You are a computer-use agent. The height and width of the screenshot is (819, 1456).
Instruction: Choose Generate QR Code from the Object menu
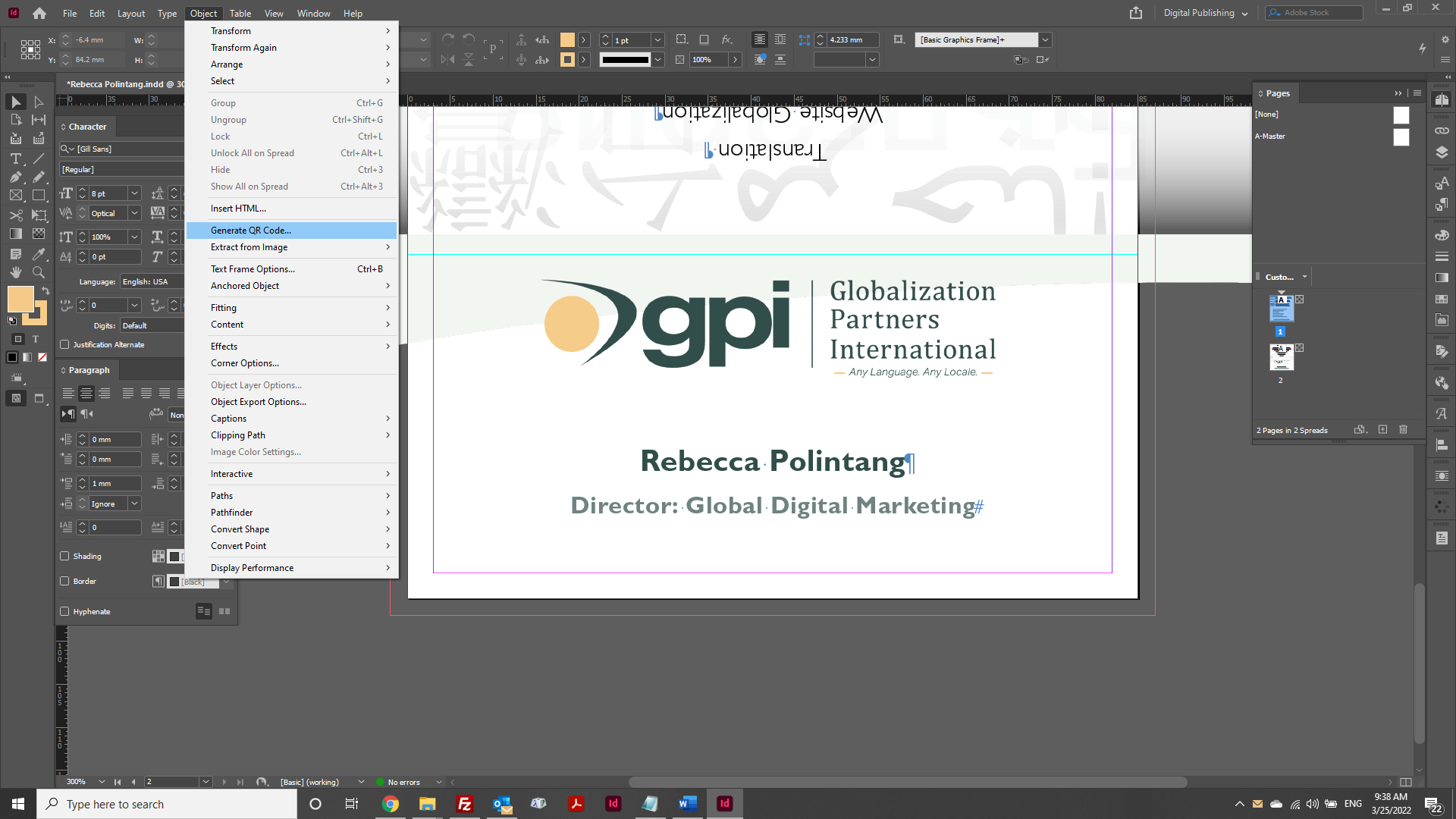click(x=251, y=230)
